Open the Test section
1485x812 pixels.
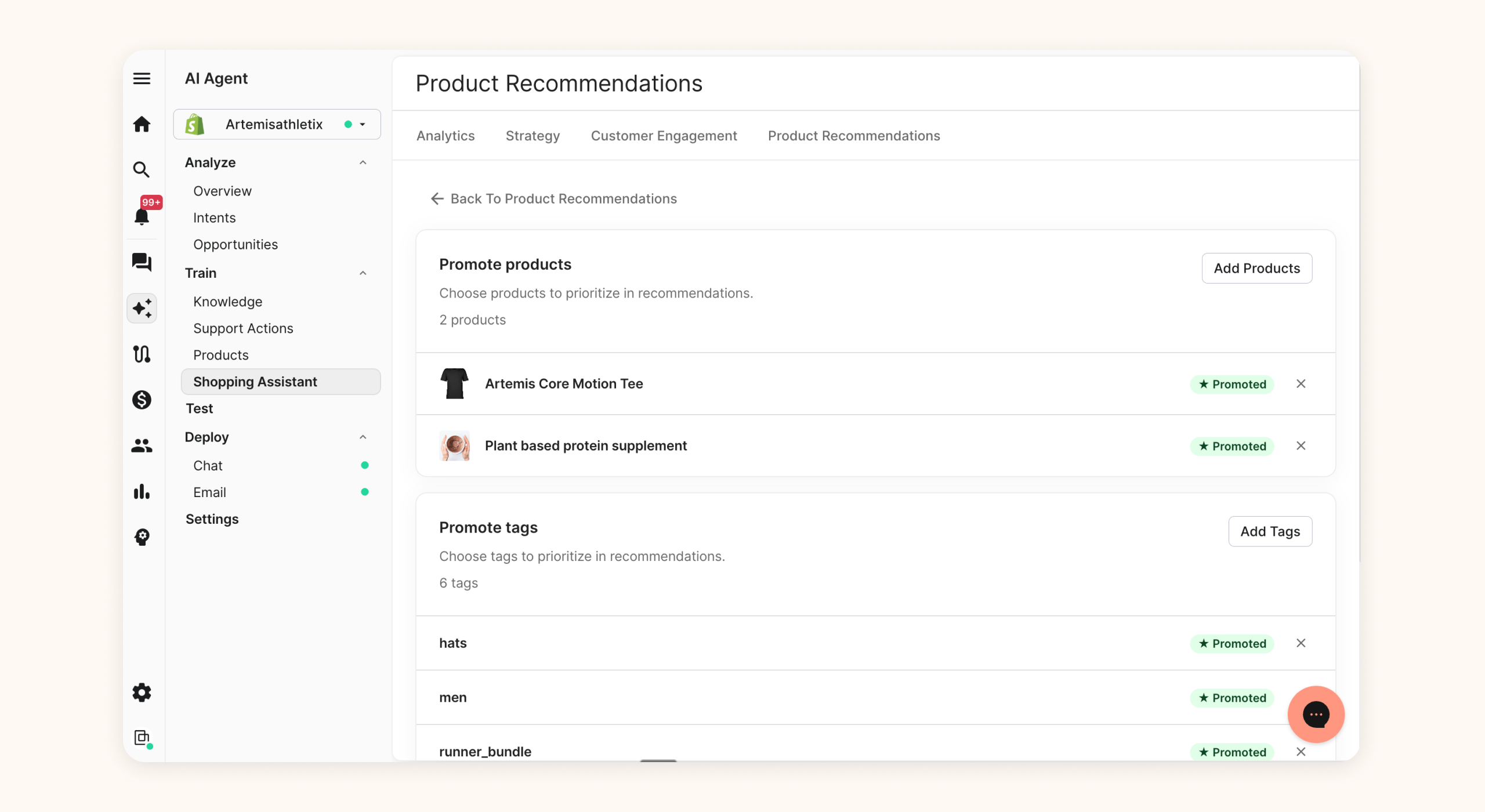pos(199,409)
